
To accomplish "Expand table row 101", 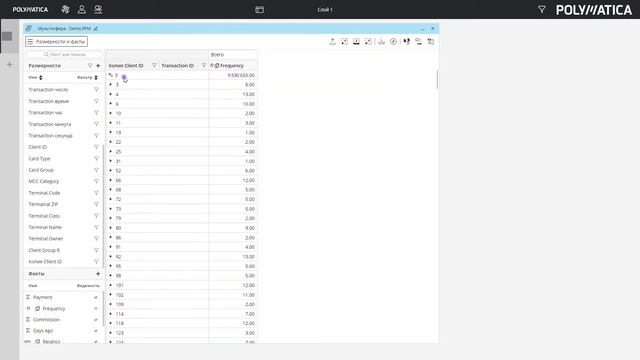I will (x=111, y=285).
